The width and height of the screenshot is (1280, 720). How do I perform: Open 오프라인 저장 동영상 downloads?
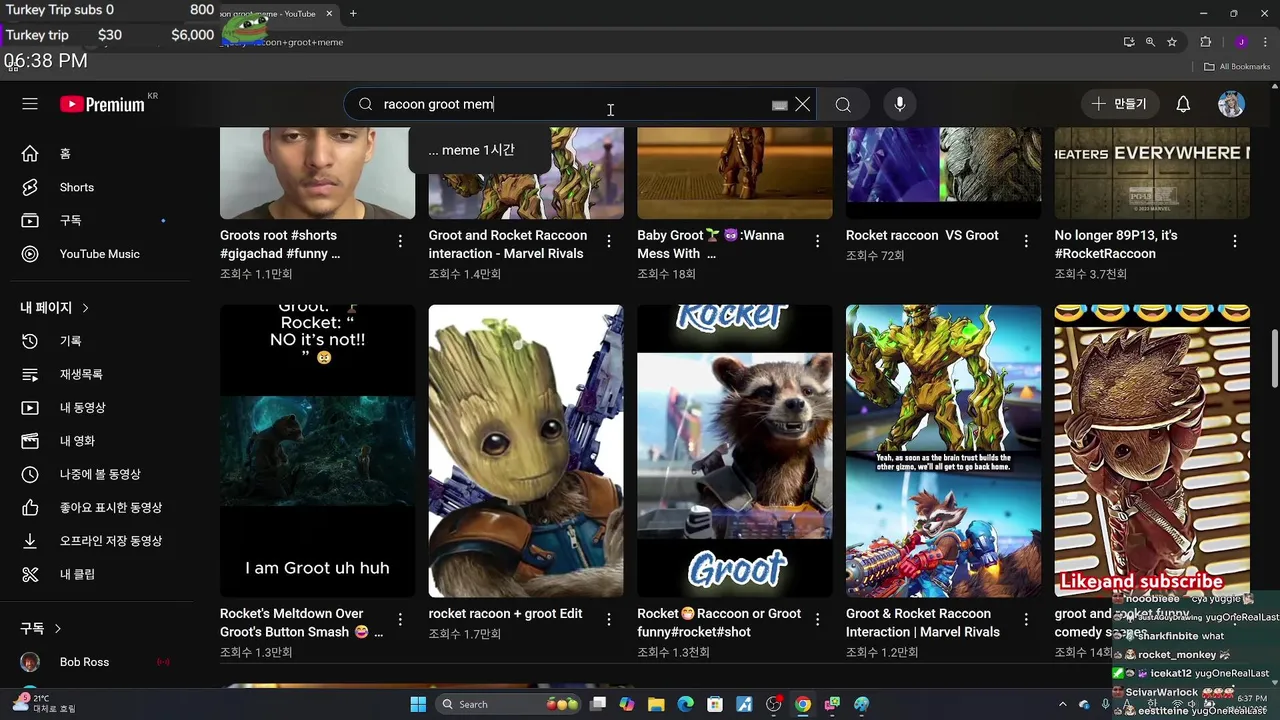coord(111,541)
